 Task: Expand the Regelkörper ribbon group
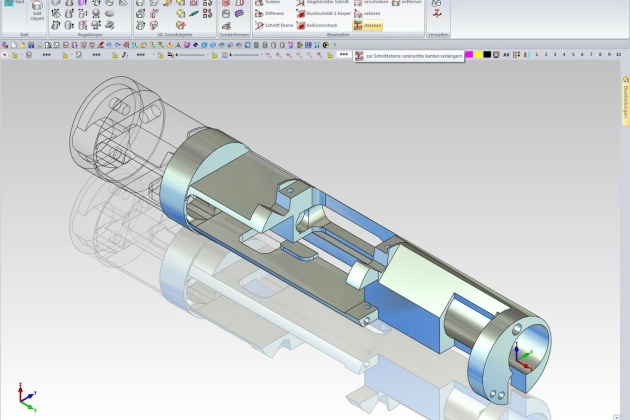click(91, 34)
